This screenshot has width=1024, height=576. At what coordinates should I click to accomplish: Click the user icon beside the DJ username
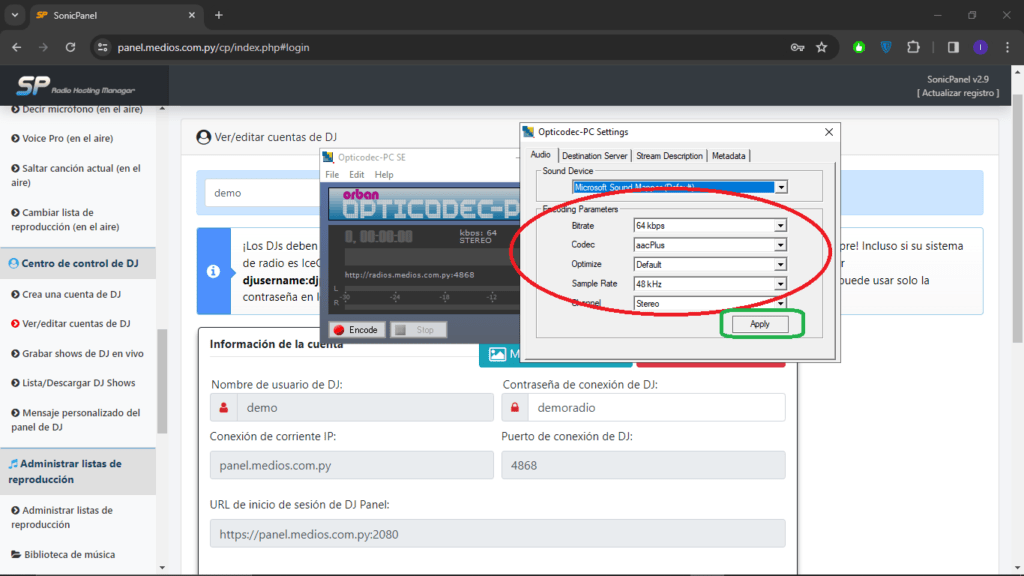pos(223,408)
